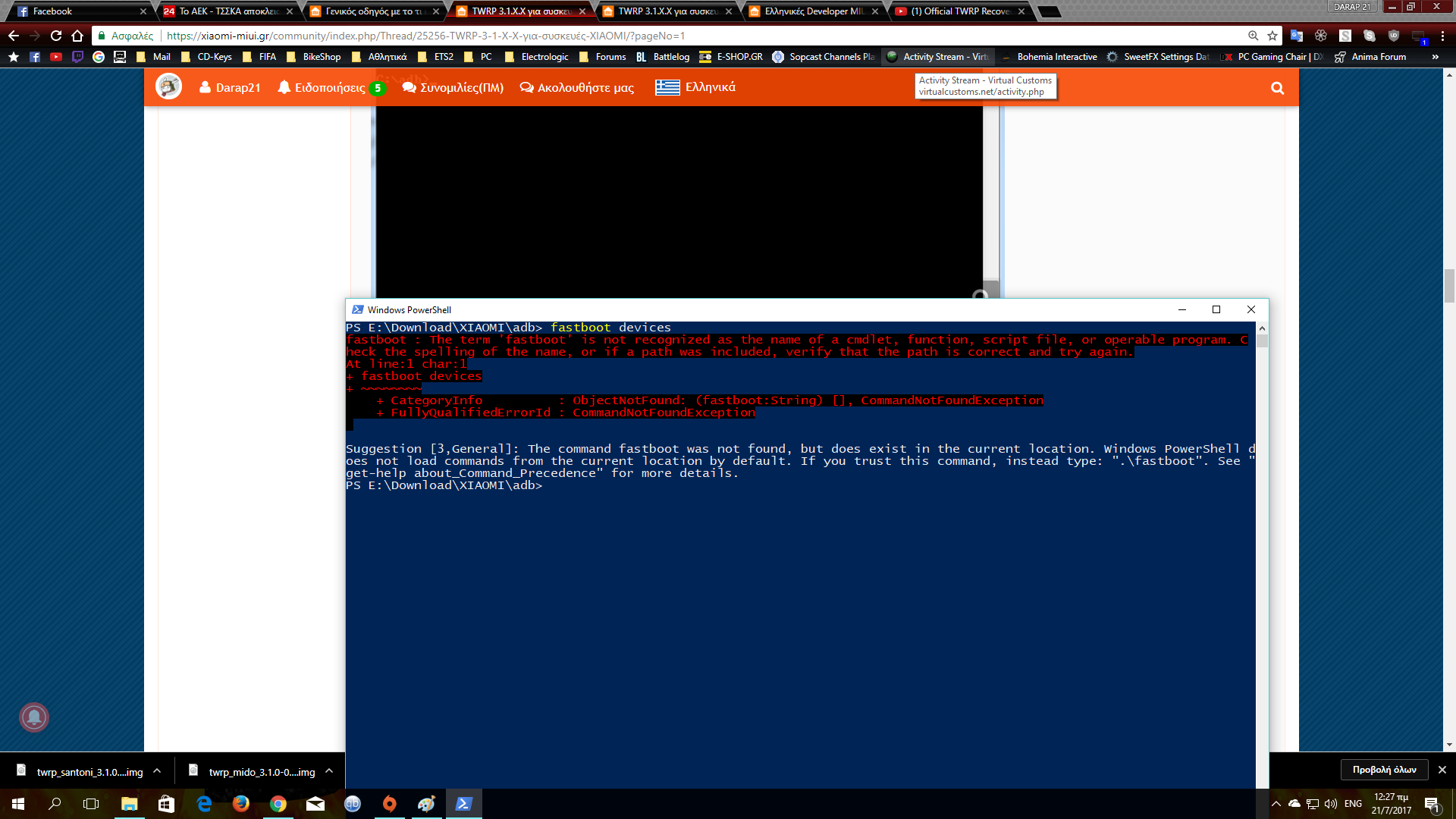Switch to Official TWRP Recovery YouTube tab

point(959,11)
